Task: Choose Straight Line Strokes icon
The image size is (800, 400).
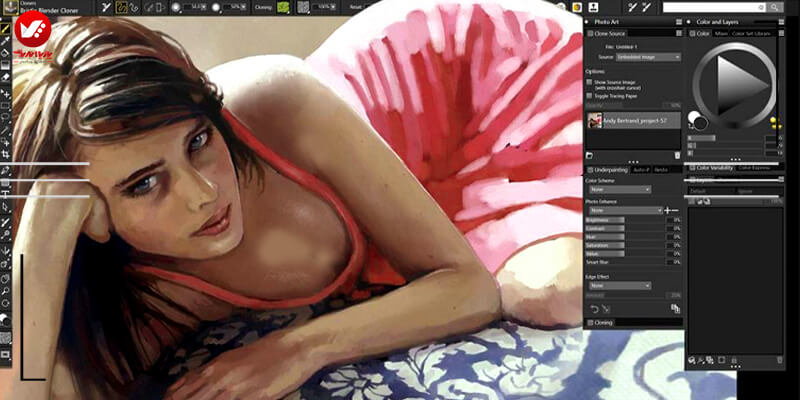Action: [x=134, y=7]
